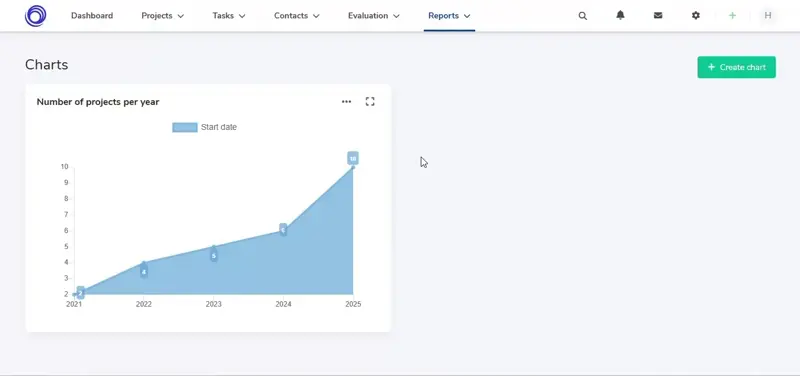This screenshot has width=800, height=376.
Task: Open the Contacts menu
Action: click(297, 16)
